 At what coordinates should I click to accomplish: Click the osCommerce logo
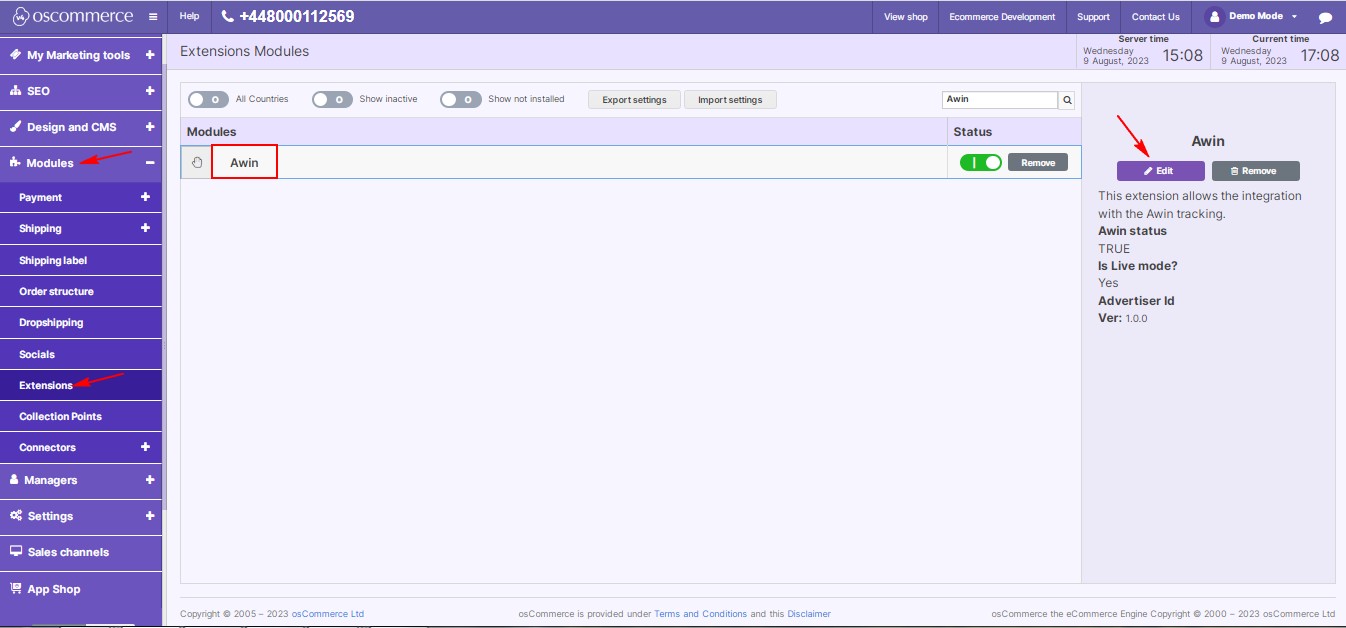(x=71, y=16)
